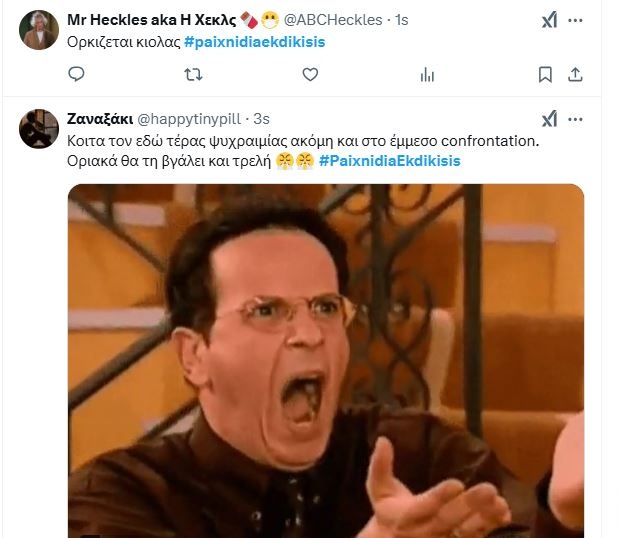Click Grok icon on Mr Heckles tweet

(549, 20)
